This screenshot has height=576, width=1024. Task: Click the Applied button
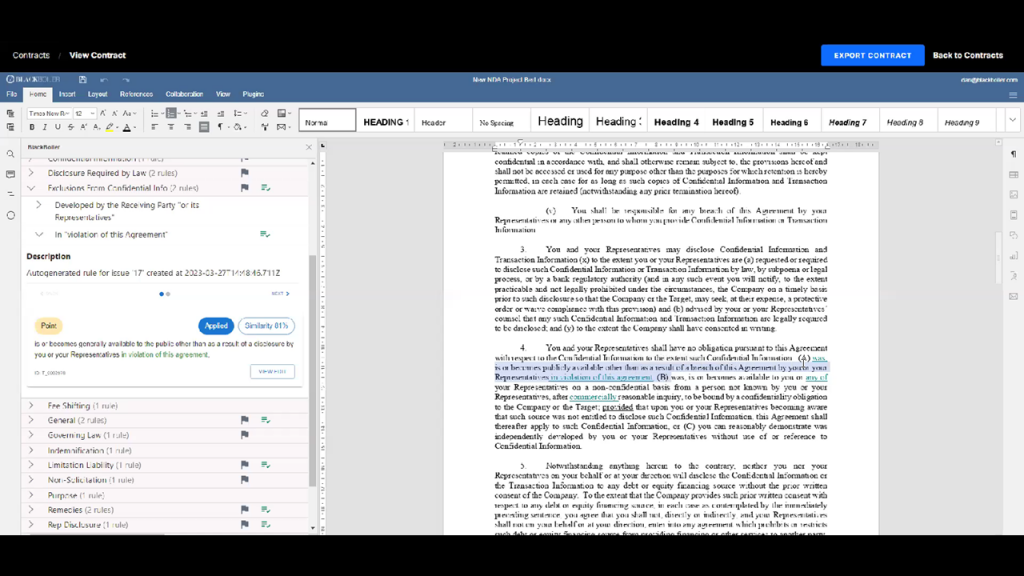216,325
